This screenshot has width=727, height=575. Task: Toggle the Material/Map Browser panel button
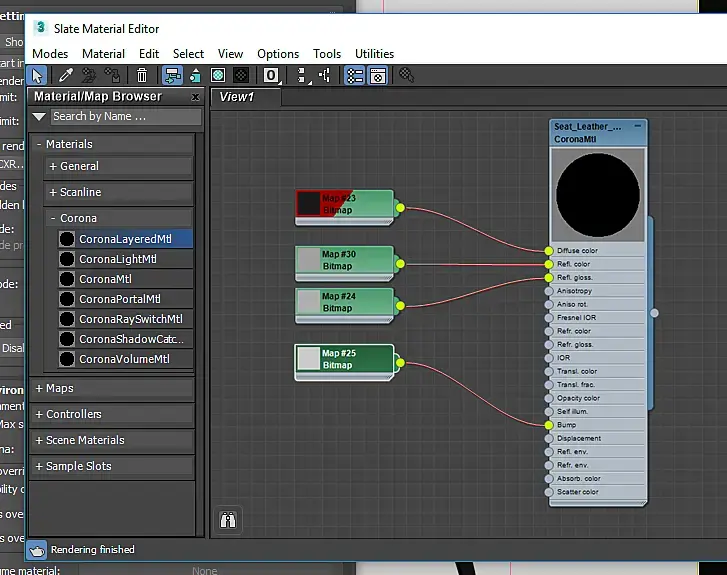(x=354, y=75)
